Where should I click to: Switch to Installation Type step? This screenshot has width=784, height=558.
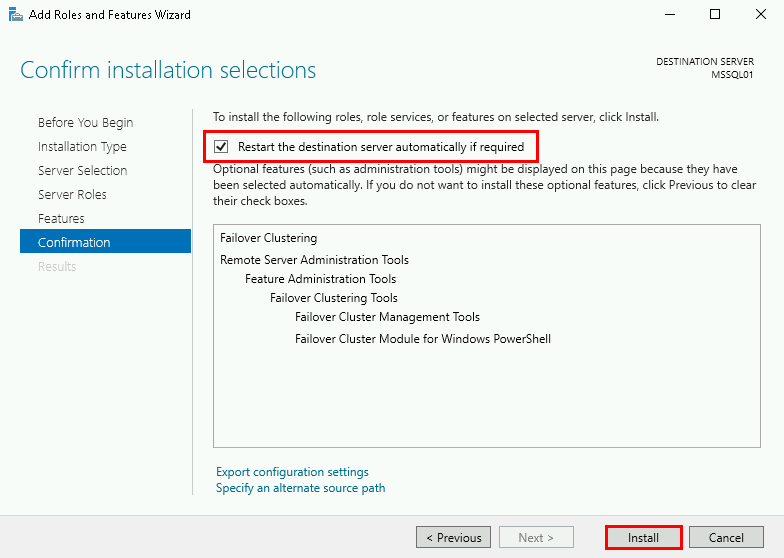[82, 147]
